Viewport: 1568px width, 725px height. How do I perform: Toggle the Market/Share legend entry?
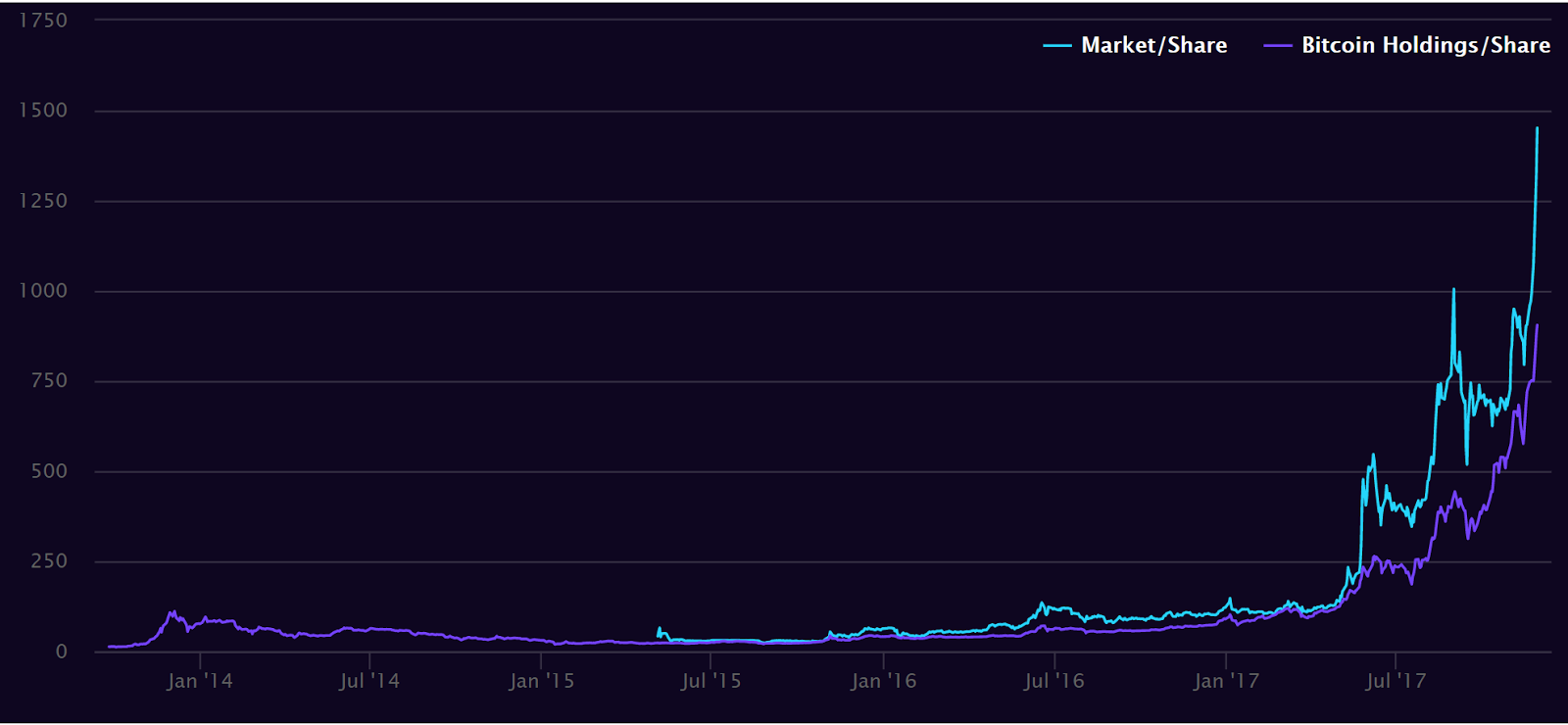coord(1136,45)
